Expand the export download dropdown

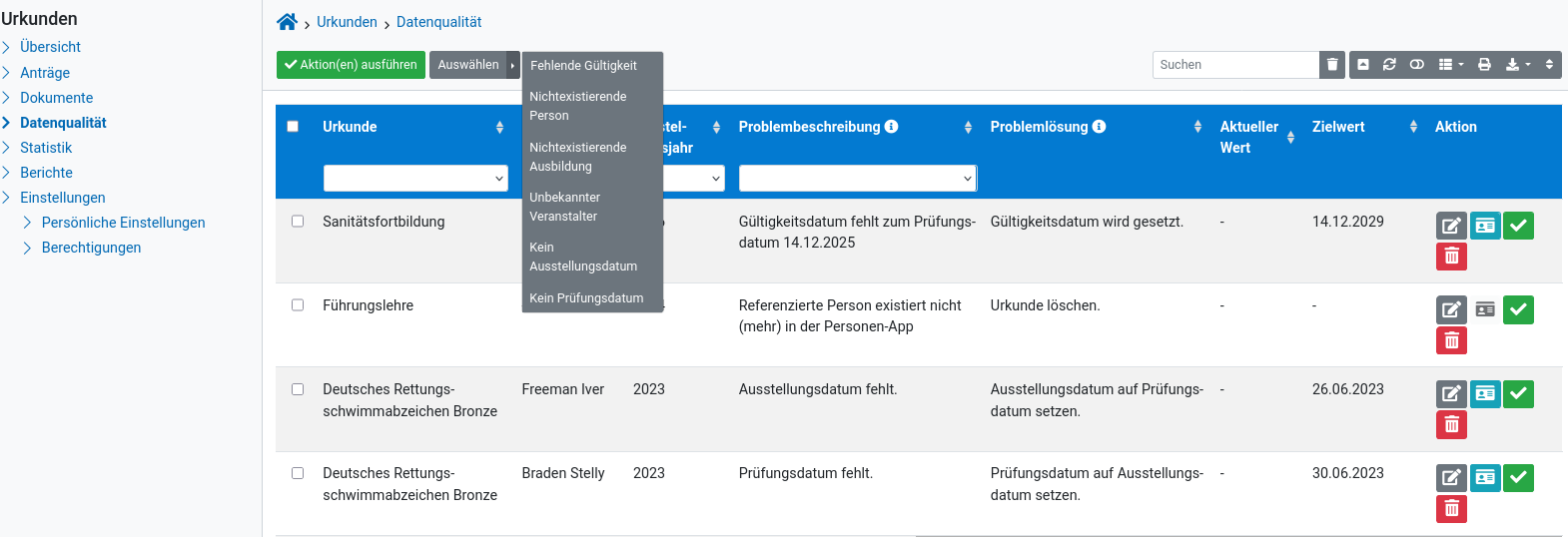pyautogui.click(x=1518, y=65)
